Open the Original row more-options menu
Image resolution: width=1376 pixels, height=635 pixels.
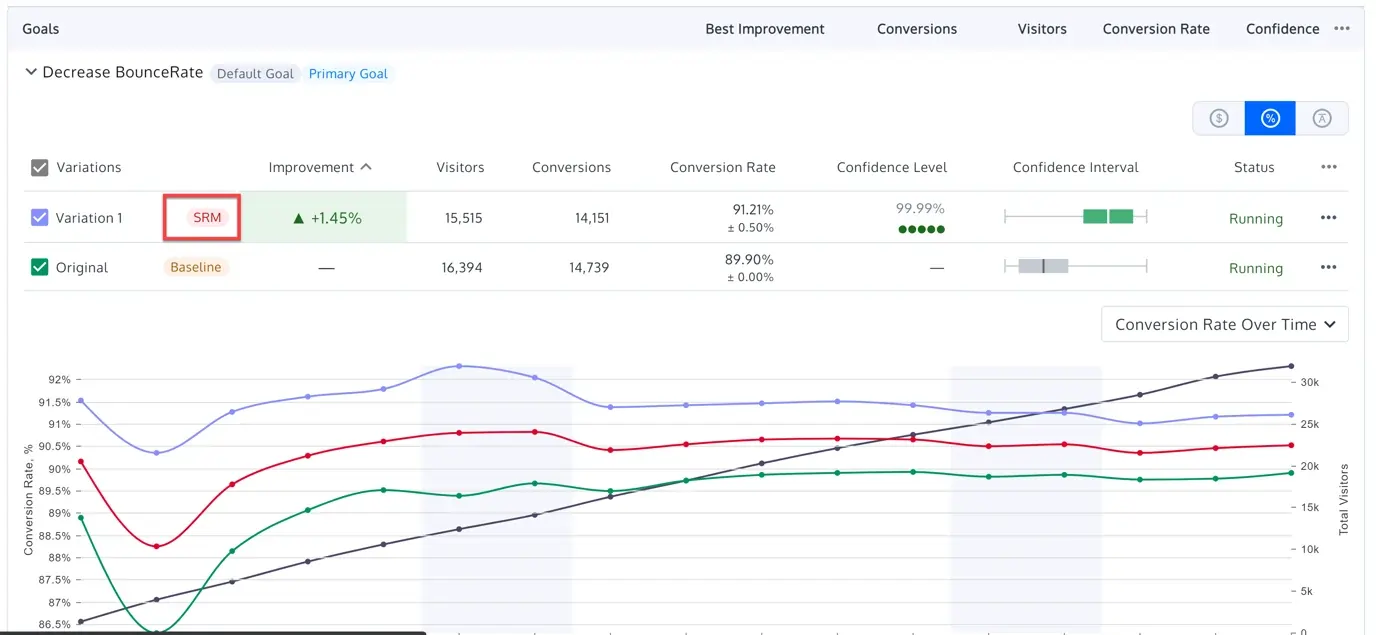[x=1328, y=267]
